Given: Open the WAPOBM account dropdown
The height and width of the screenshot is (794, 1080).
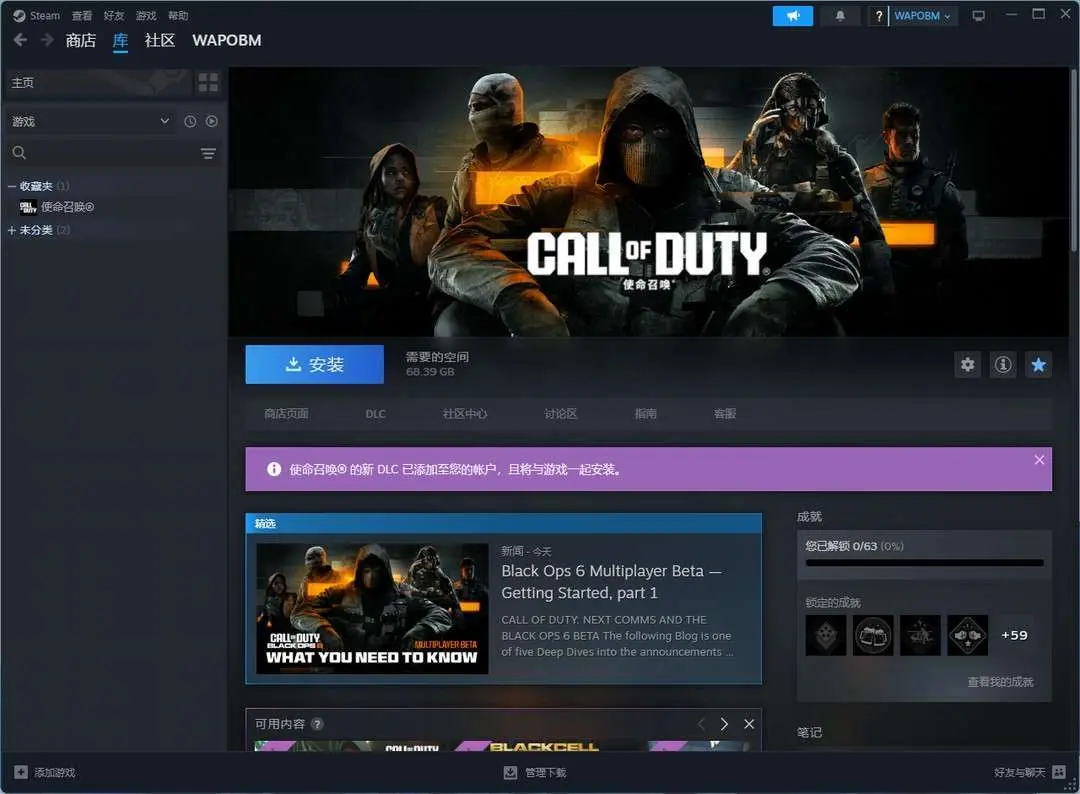Looking at the screenshot, I should 922,16.
